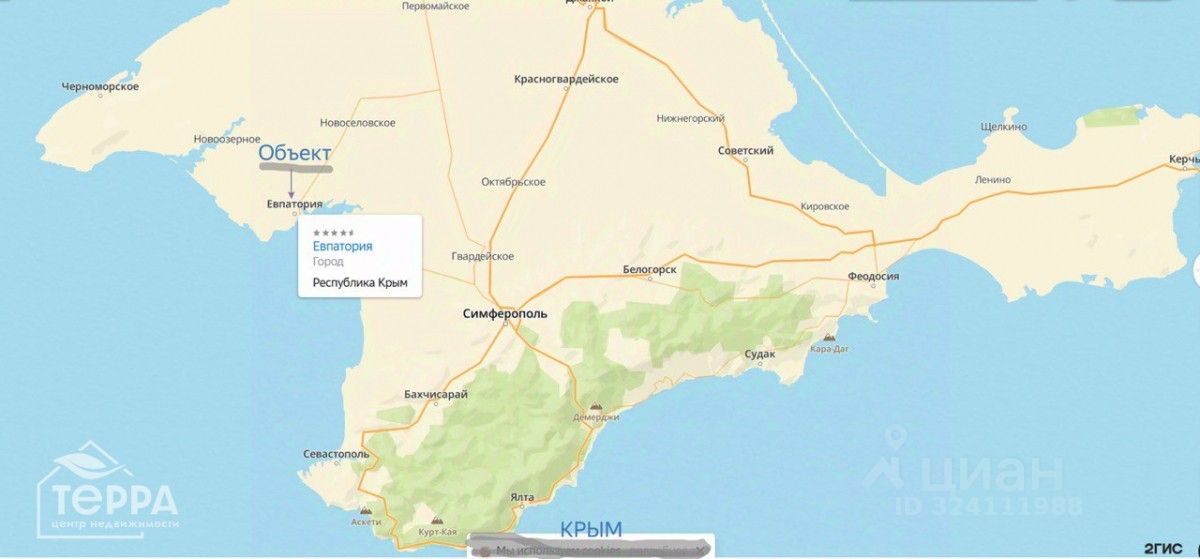
Task: Click the Демерджи mountain peak icon
Action: pyautogui.click(x=596, y=406)
